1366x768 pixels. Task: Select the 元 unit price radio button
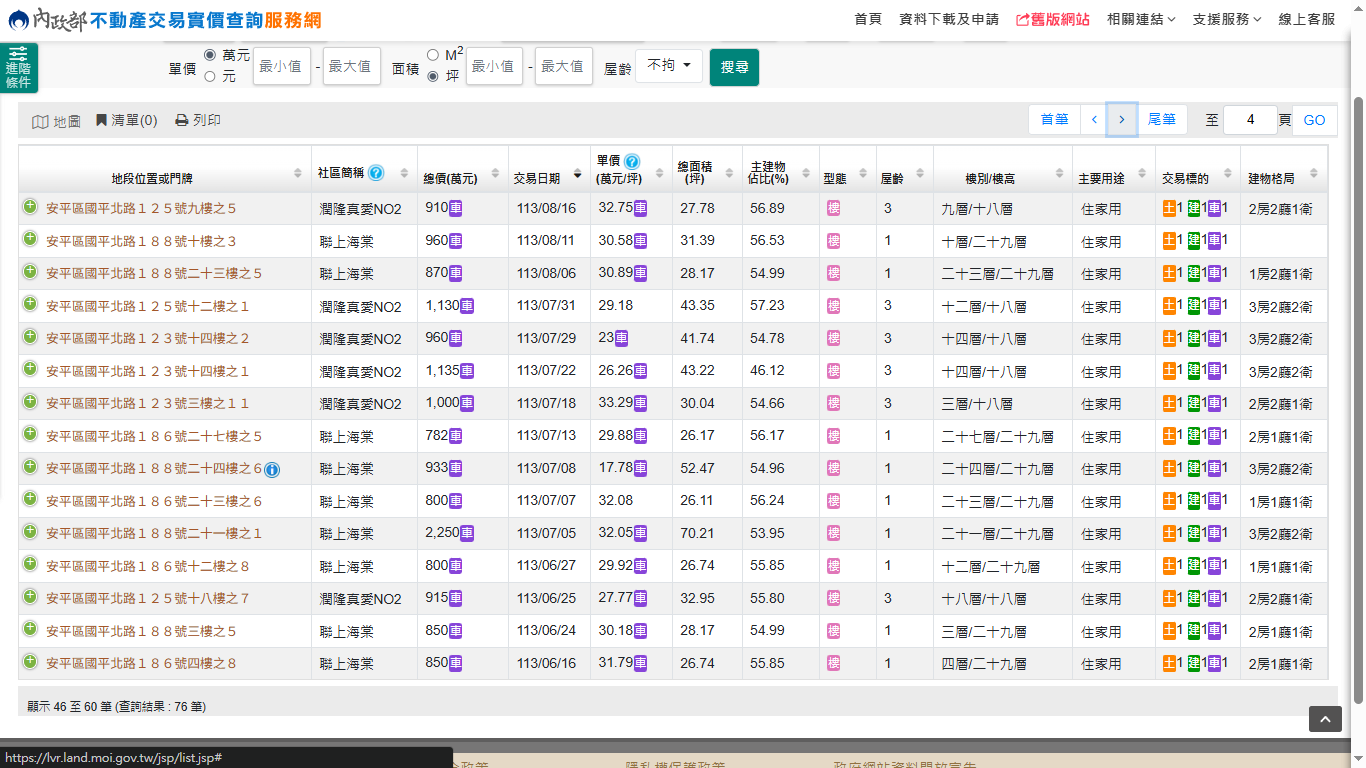210,76
